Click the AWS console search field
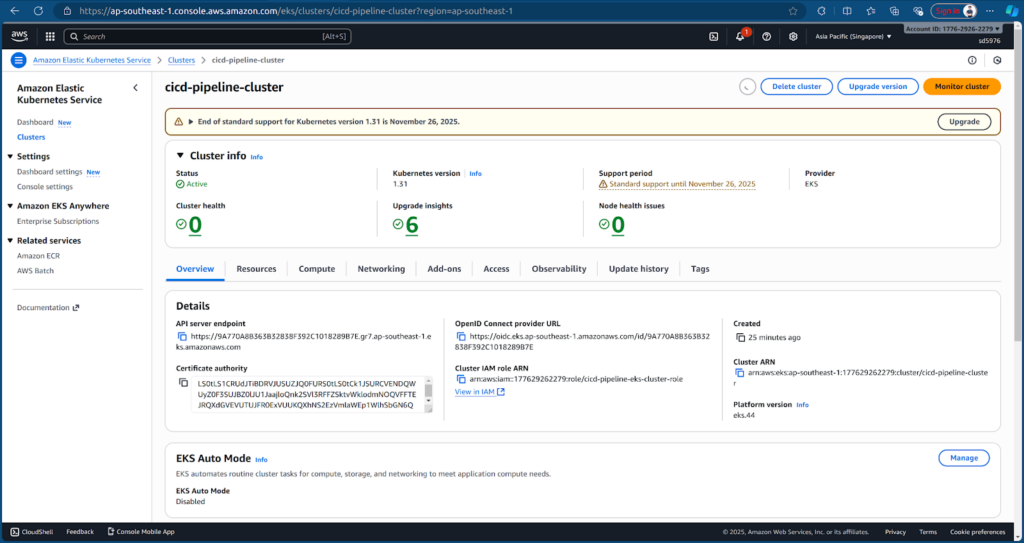 [200, 36]
